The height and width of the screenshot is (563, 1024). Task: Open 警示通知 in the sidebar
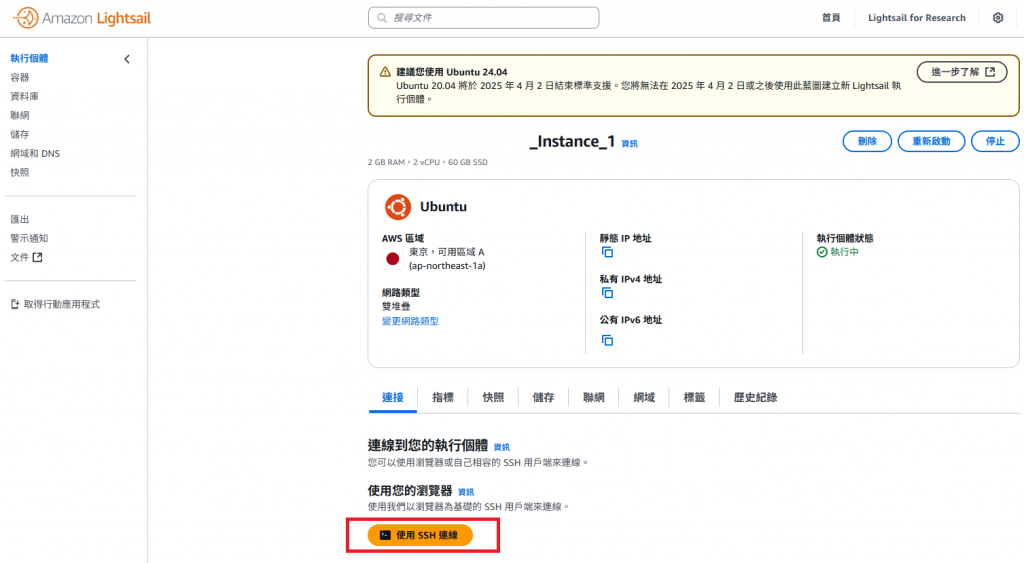click(x=29, y=238)
